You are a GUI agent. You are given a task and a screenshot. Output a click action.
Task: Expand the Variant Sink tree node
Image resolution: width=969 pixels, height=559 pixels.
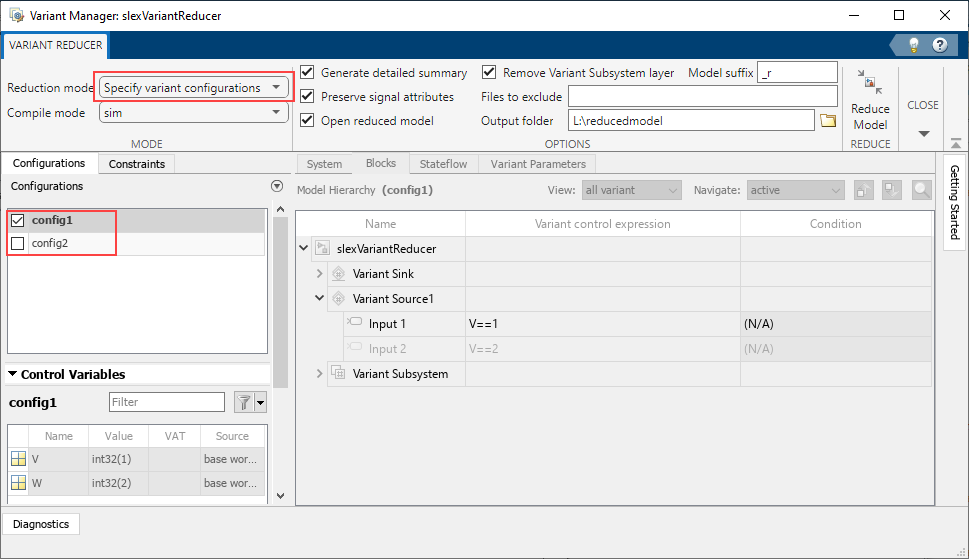tap(320, 274)
